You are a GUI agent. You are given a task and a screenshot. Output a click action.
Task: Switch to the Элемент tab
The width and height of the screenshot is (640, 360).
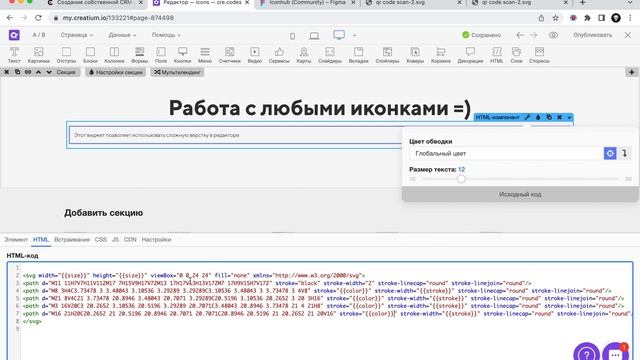[x=16, y=240]
